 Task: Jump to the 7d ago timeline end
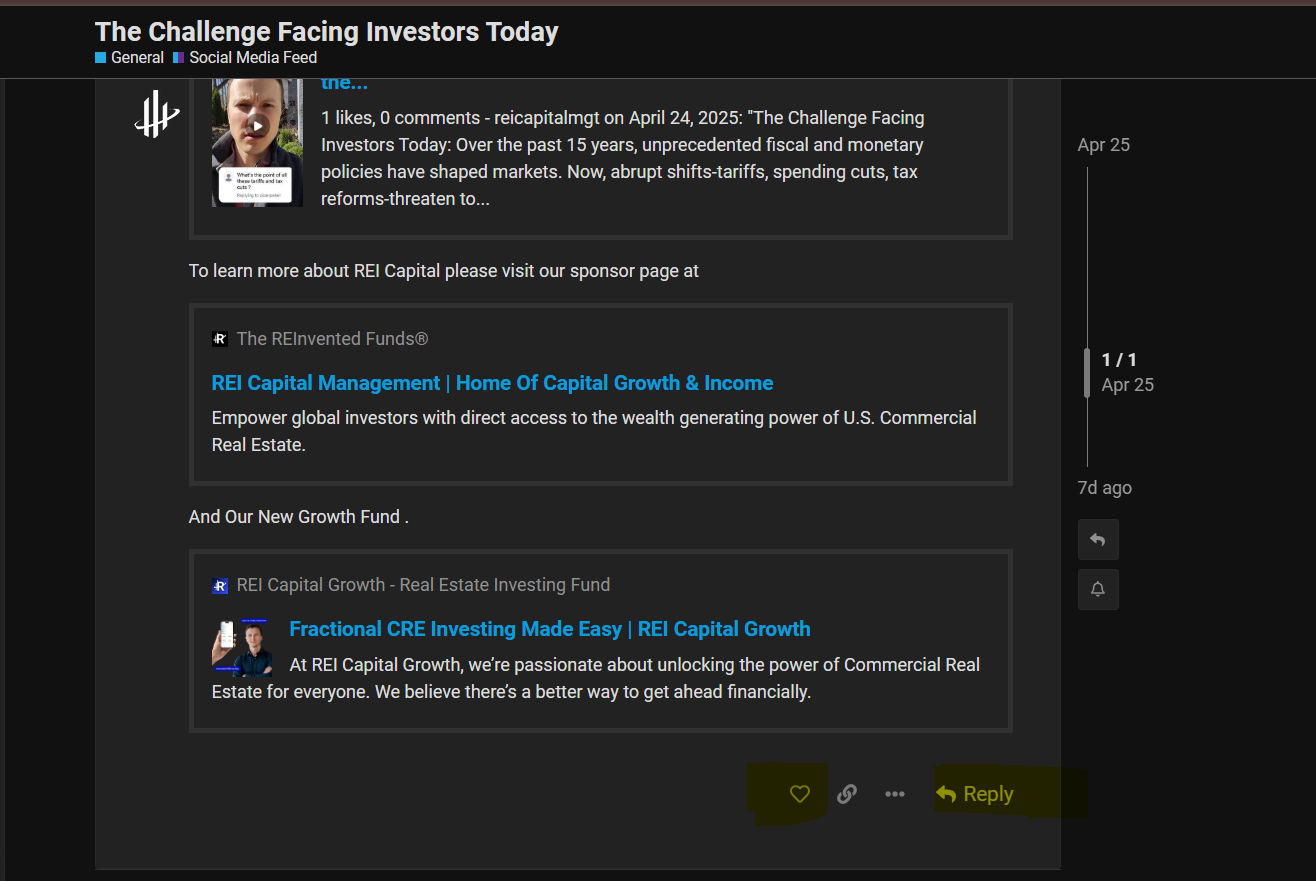tap(1105, 488)
